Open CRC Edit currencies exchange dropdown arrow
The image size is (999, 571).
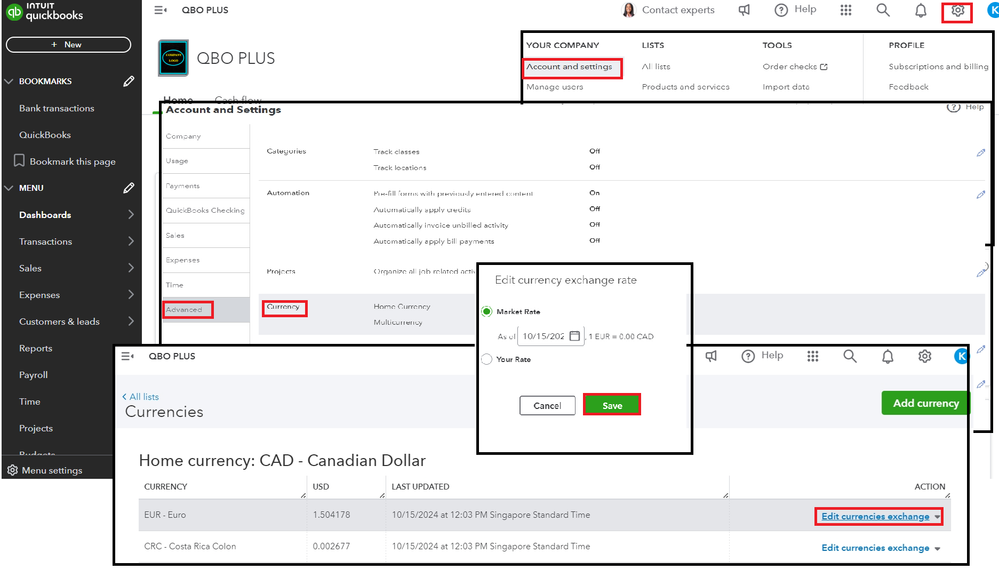[x=937, y=549]
